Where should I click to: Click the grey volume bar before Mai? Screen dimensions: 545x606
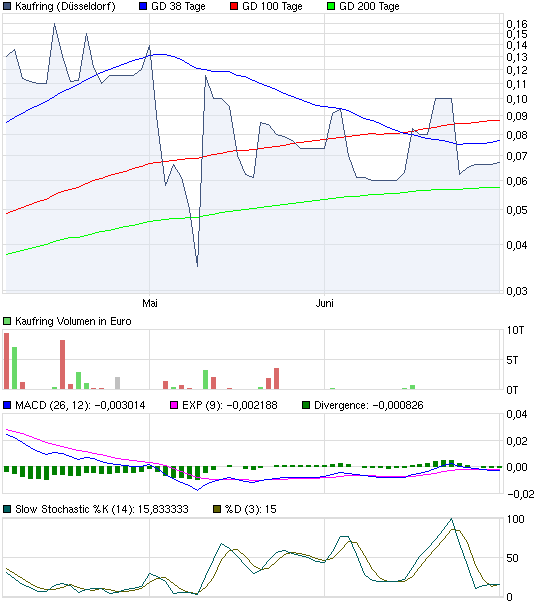pyautogui.click(x=118, y=383)
